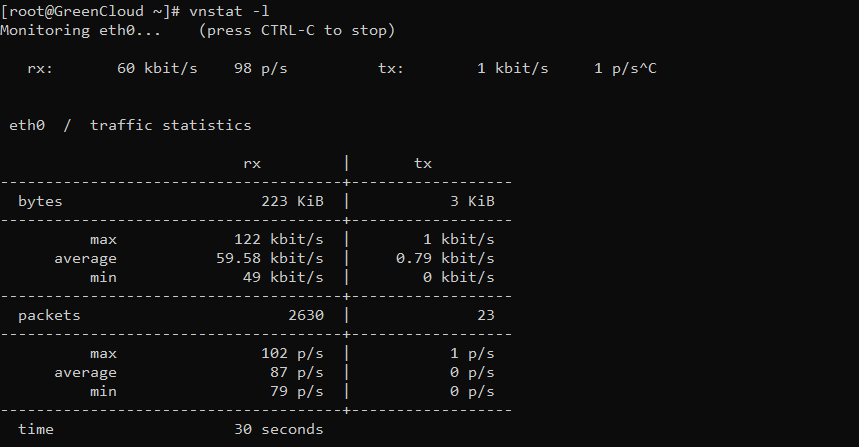Click the live rx 60 kbit/s reading
859x447 pixels.
pos(157,68)
